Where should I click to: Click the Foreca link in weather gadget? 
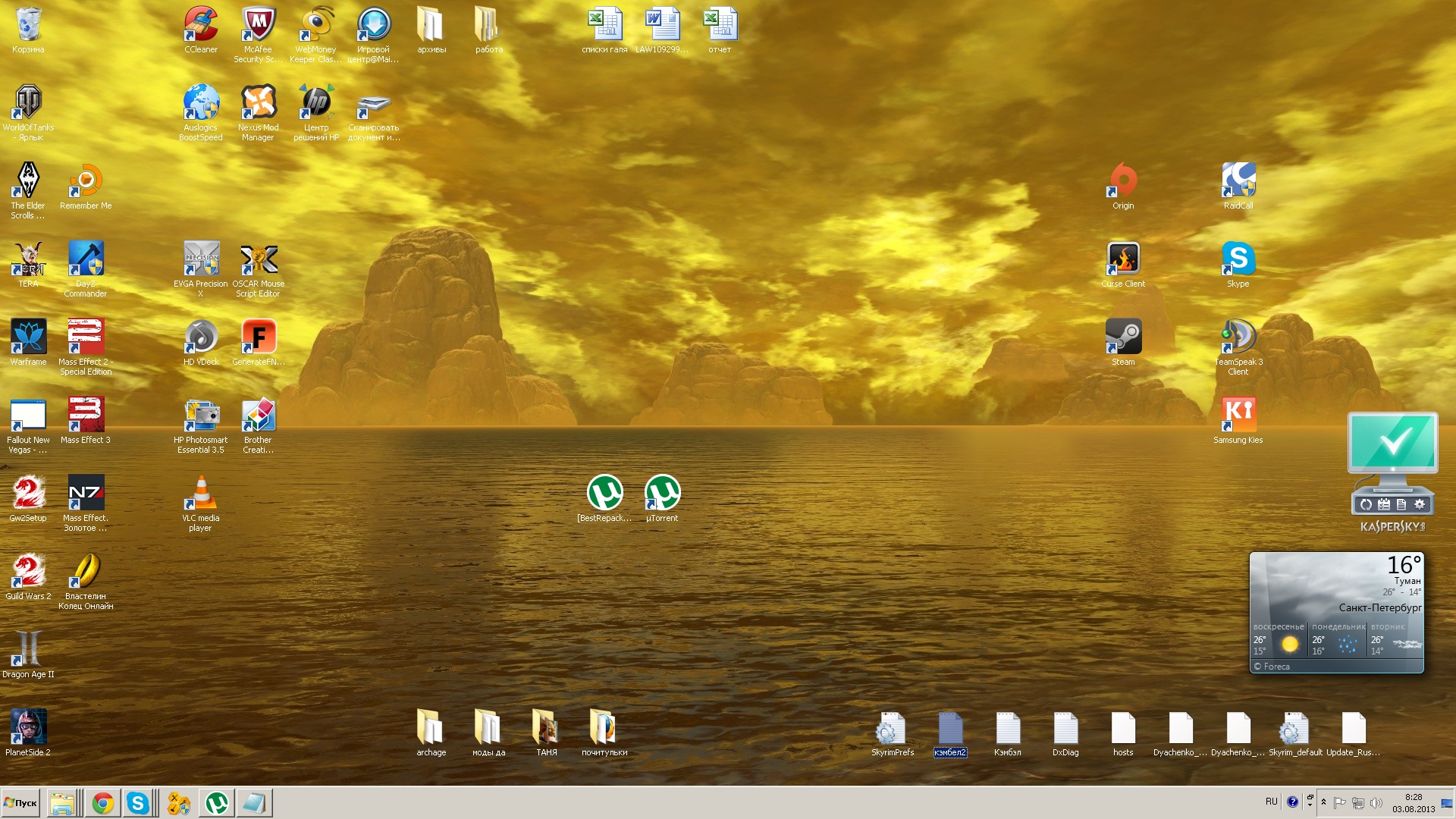(1276, 667)
